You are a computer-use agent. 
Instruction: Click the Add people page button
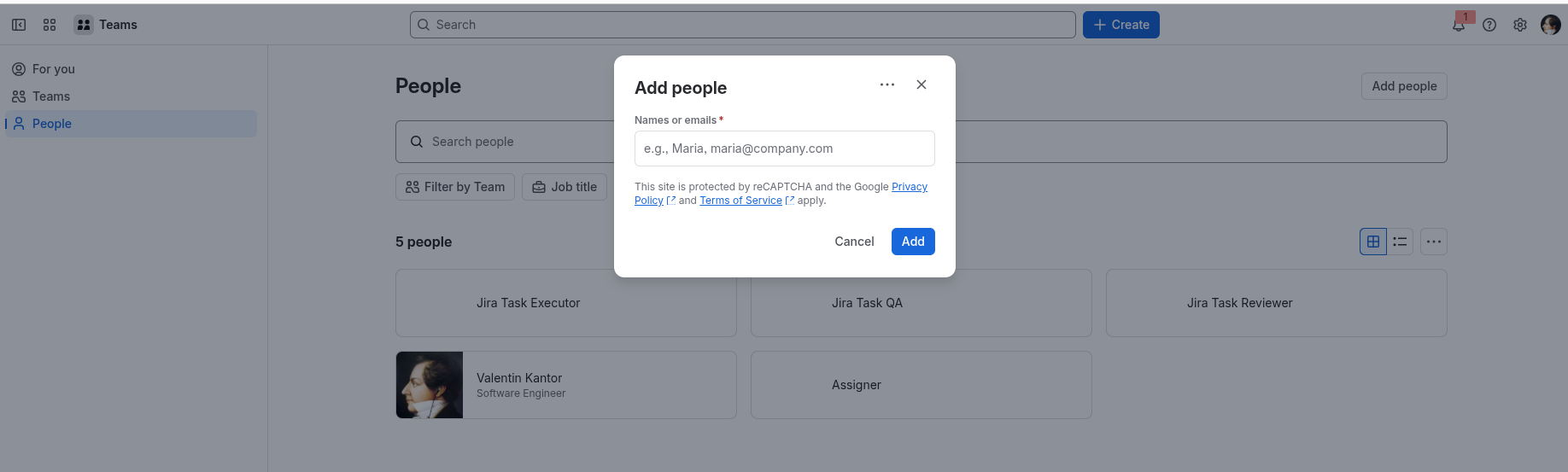point(1404,86)
